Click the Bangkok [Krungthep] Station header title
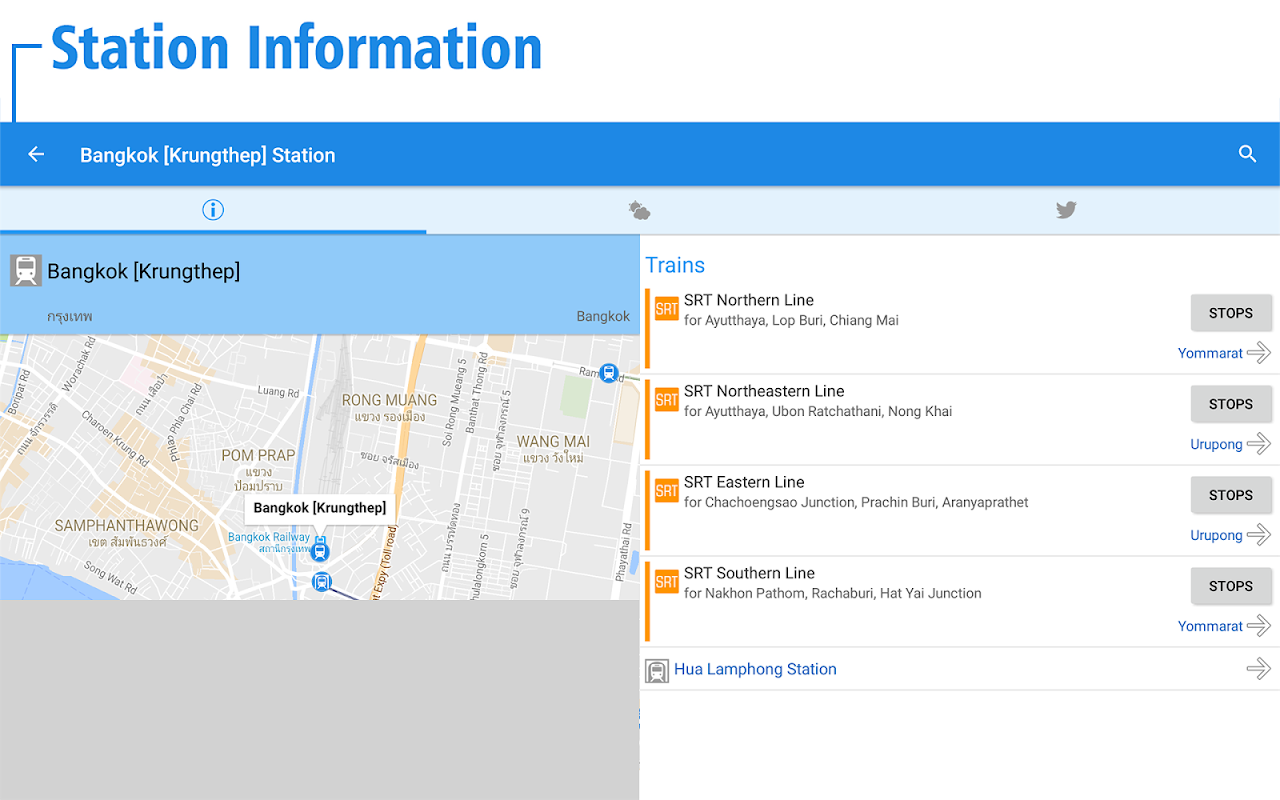 pyautogui.click(x=208, y=155)
